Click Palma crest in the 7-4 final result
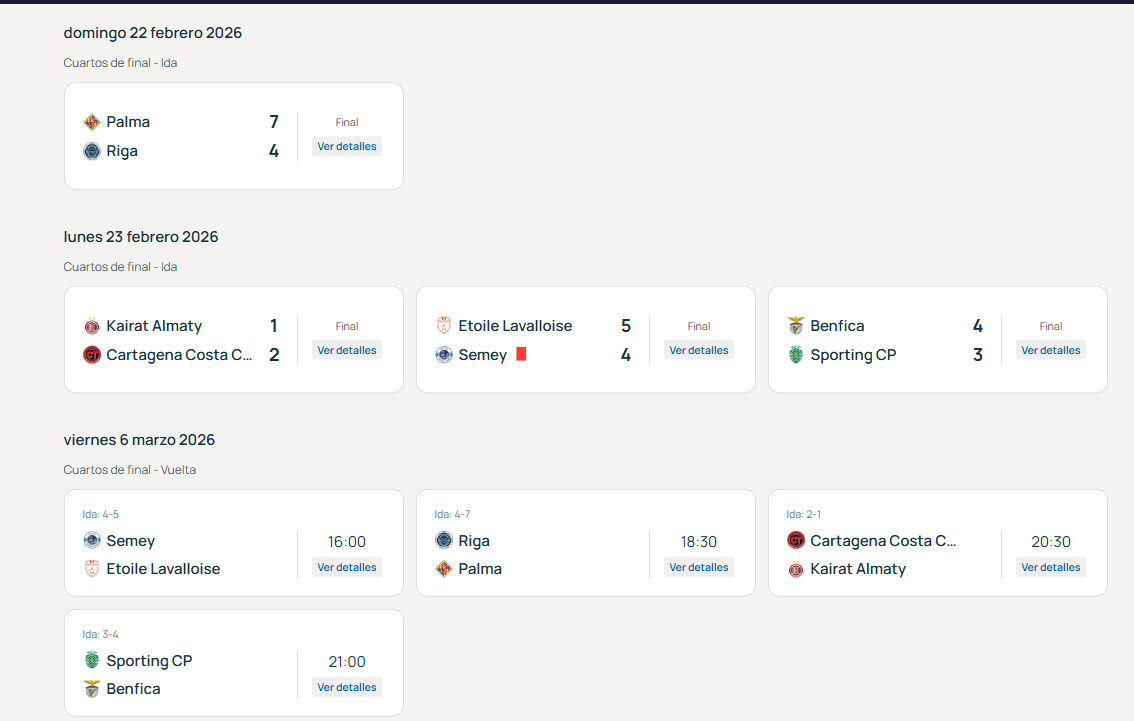The height and width of the screenshot is (721, 1134). click(x=92, y=122)
